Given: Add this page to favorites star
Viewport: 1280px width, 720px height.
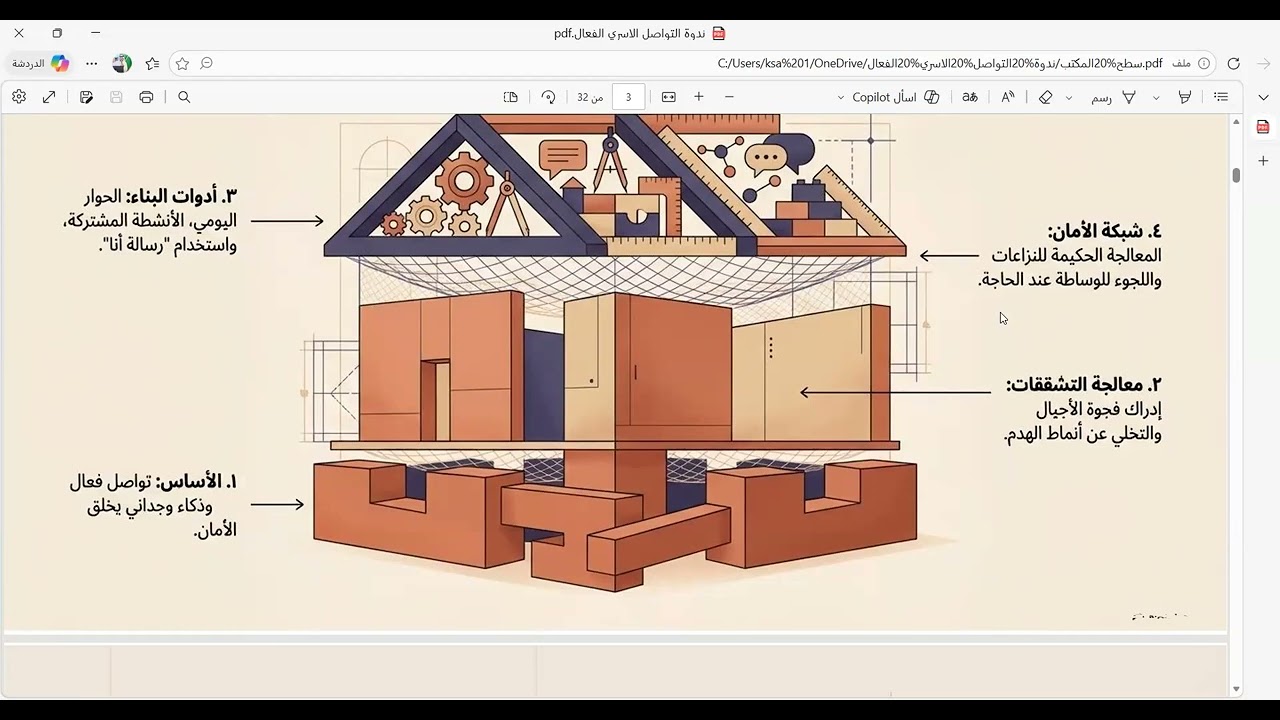Looking at the screenshot, I should click(182, 63).
